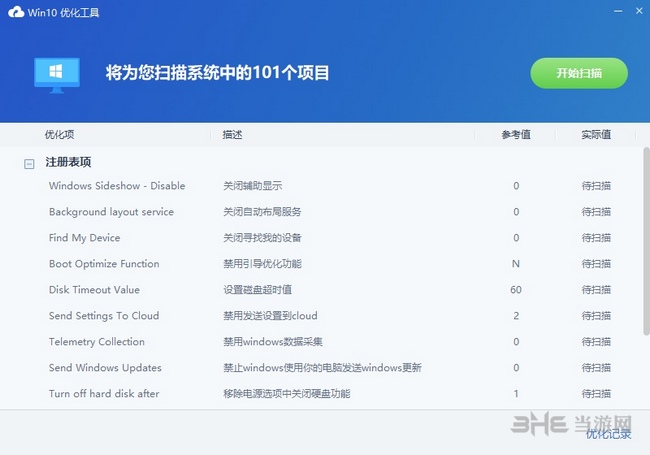Image resolution: width=650 pixels, height=455 pixels.
Task: Click headline 将为您扫描系统中的101个项目
Action: point(217,73)
